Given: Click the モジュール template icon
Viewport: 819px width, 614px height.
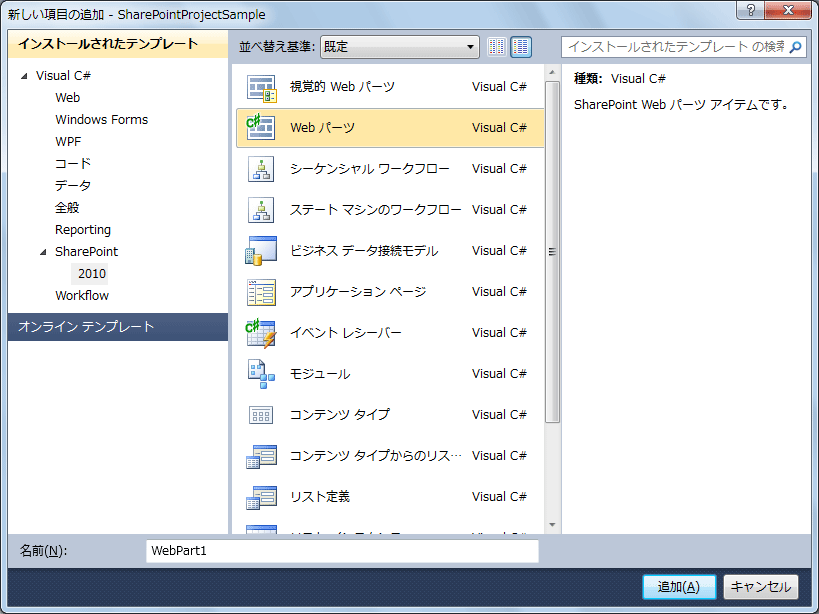Looking at the screenshot, I should (x=261, y=374).
